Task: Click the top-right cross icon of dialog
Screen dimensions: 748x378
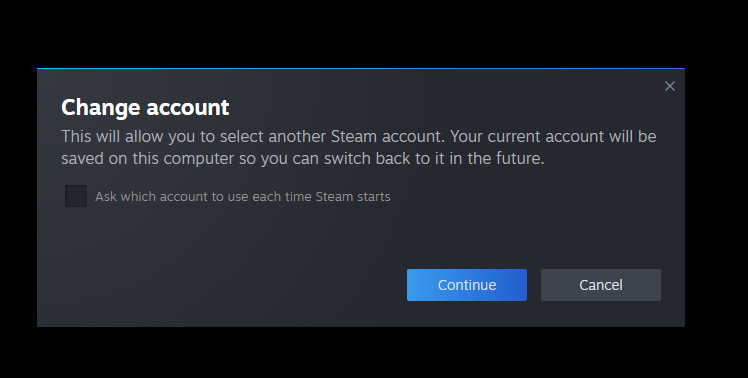Action: pyautogui.click(x=670, y=86)
